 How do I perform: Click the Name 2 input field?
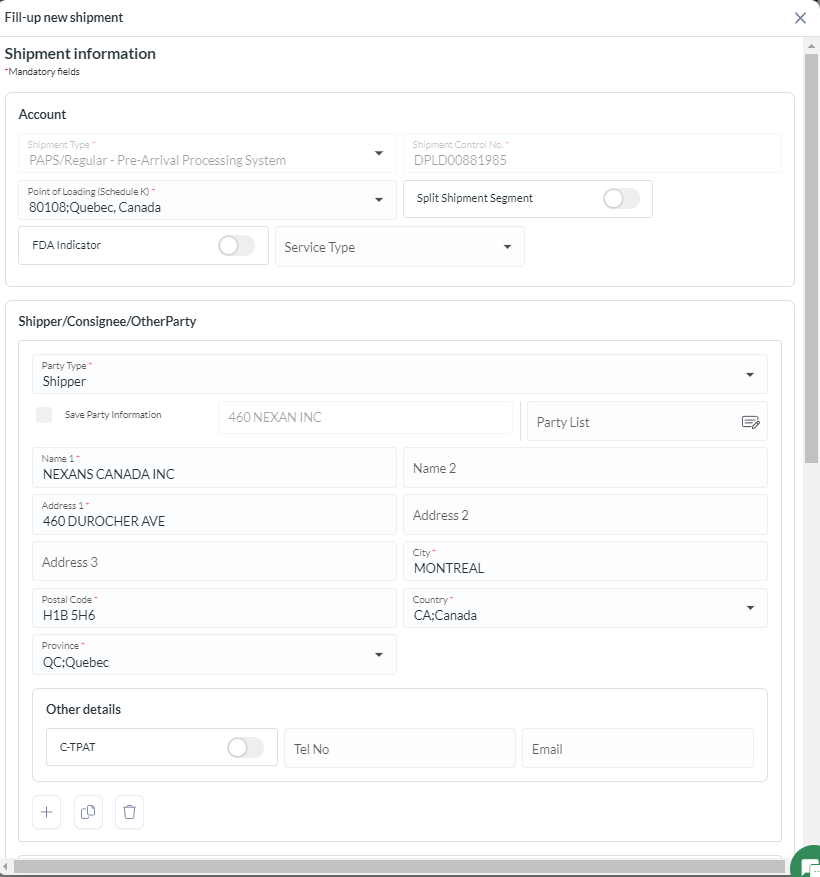tap(585, 468)
